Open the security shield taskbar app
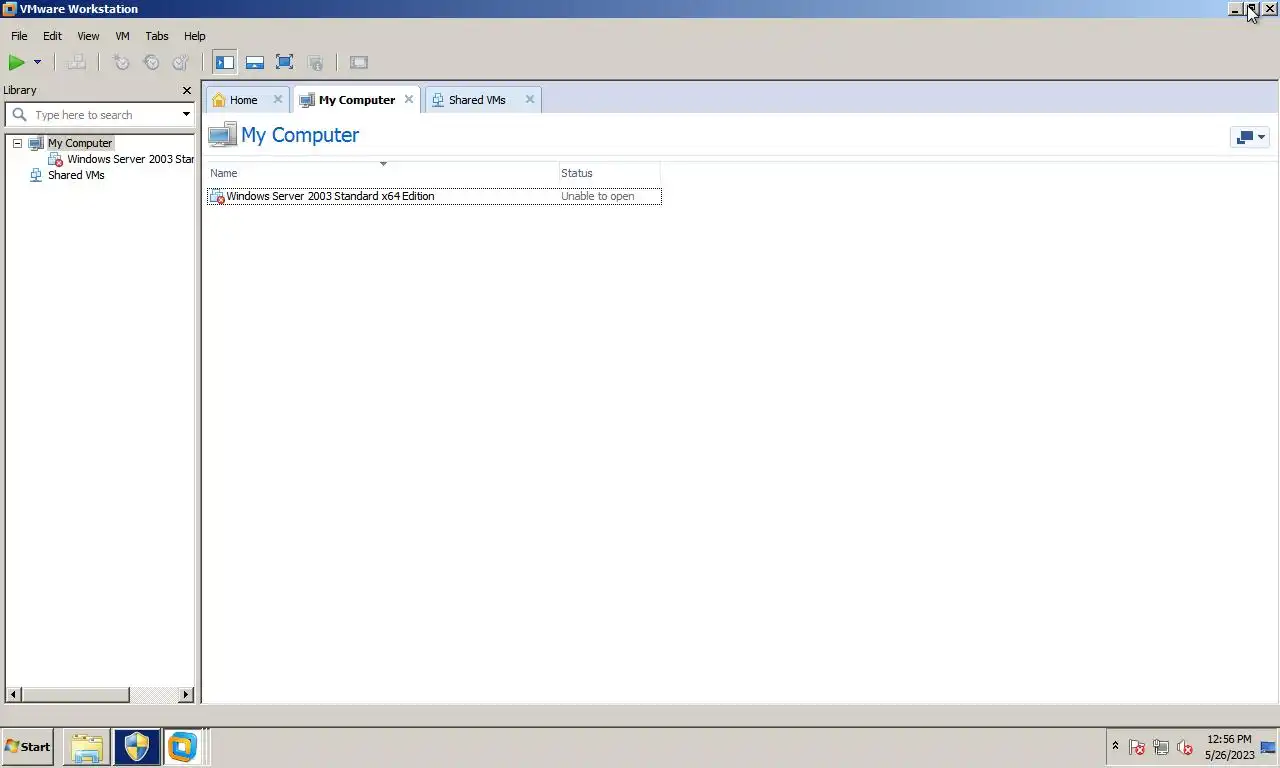This screenshot has width=1280, height=768. (x=136, y=747)
